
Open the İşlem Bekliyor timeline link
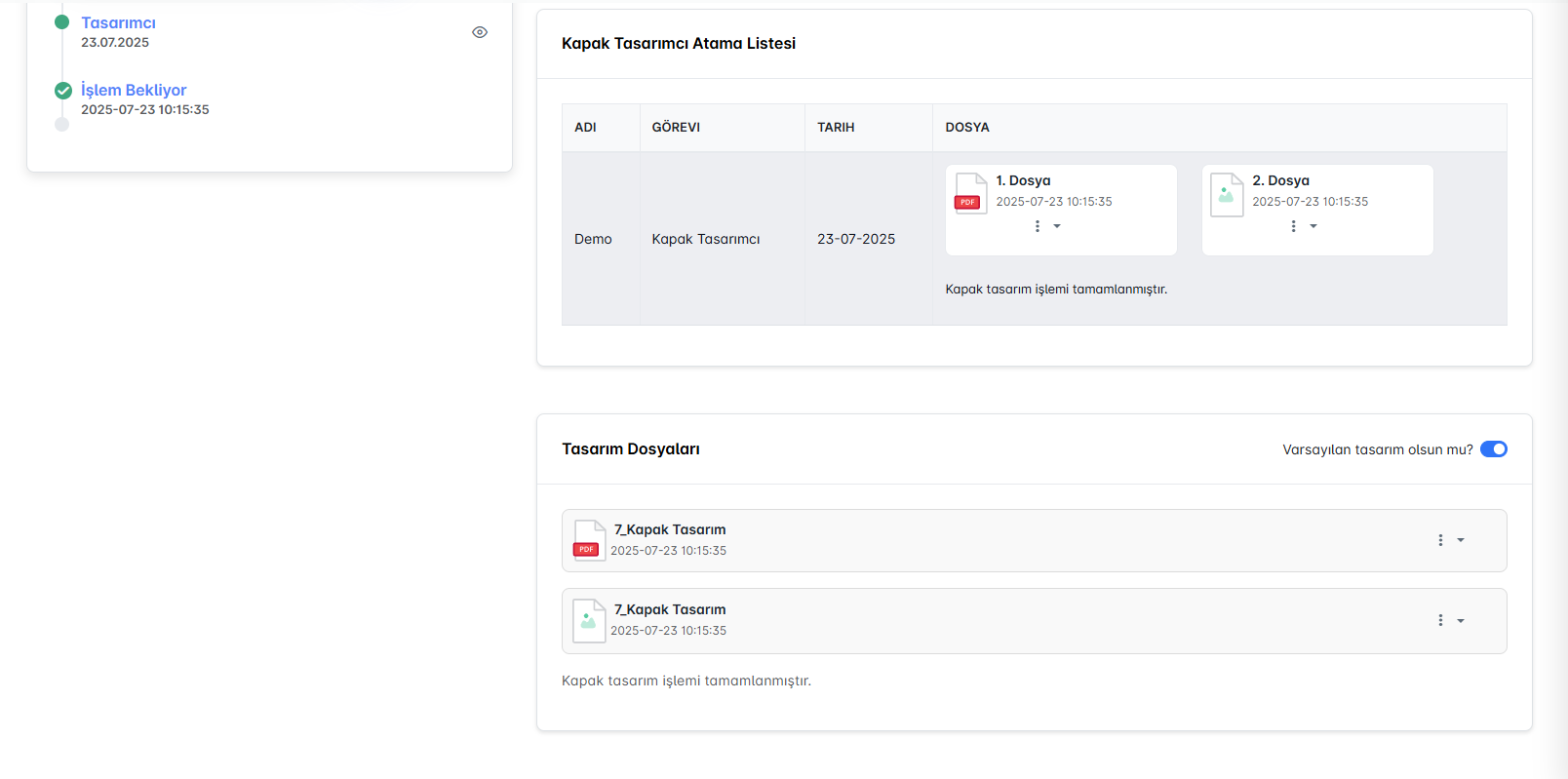[x=134, y=90]
